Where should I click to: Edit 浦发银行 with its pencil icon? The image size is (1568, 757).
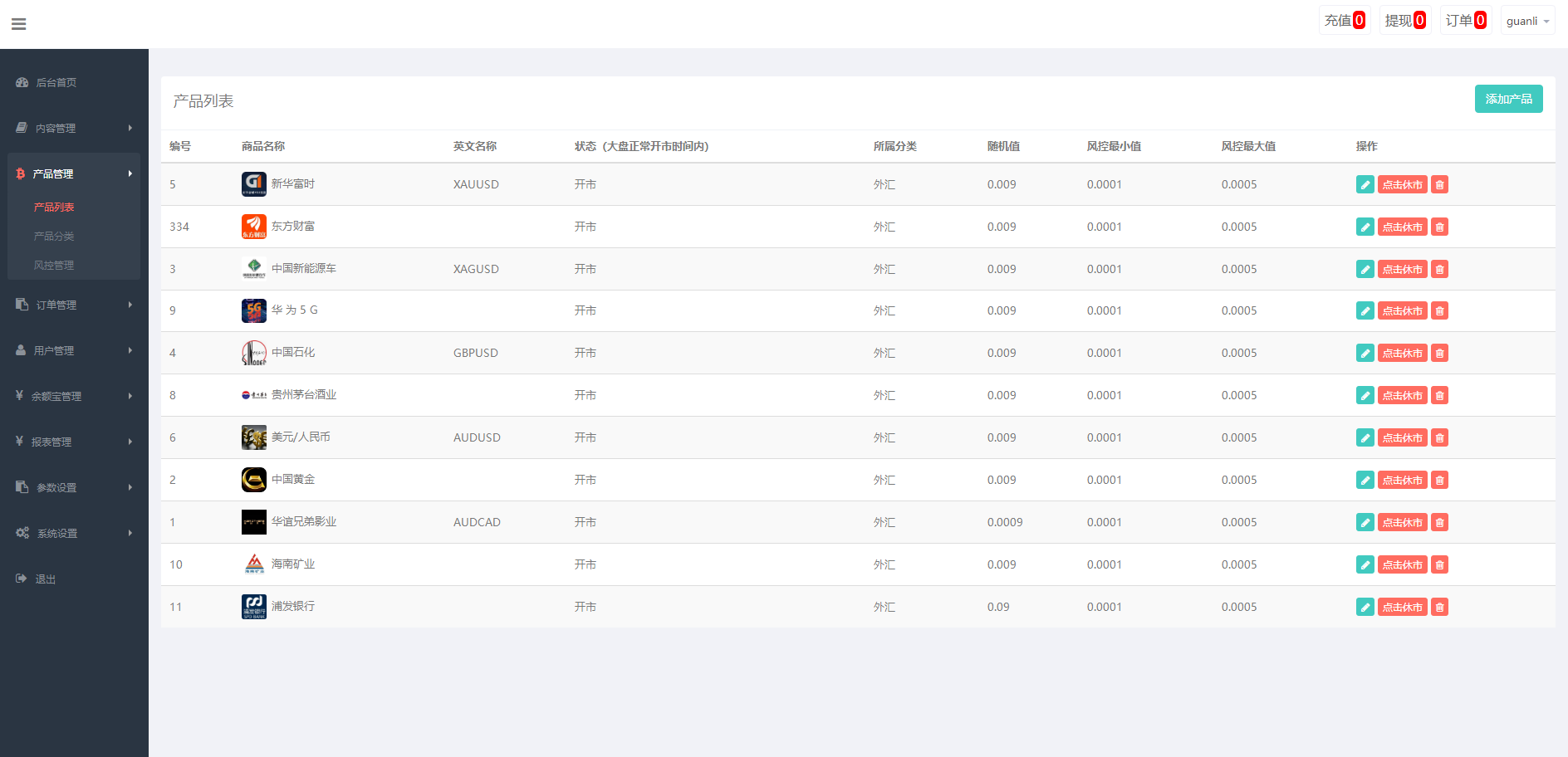point(1365,607)
